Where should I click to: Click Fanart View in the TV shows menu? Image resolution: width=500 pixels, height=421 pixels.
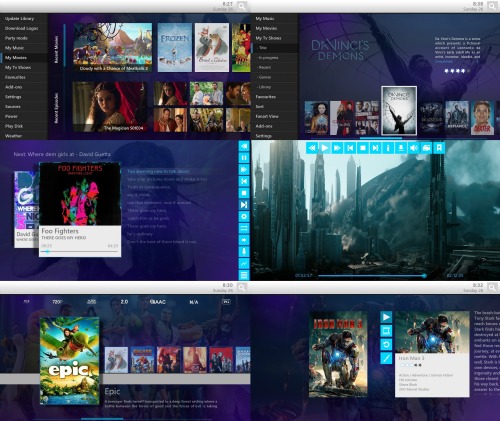[275, 116]
